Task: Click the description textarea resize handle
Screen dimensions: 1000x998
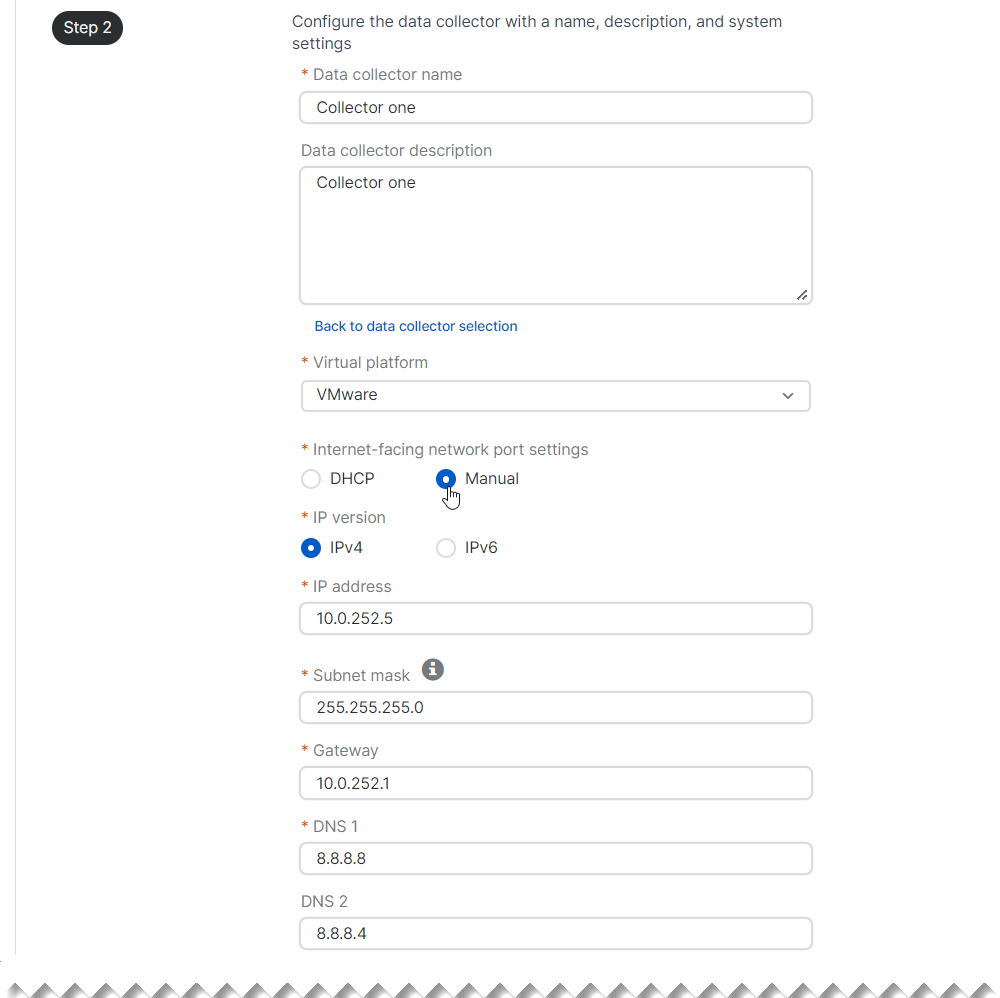Action: coord(802,295)
